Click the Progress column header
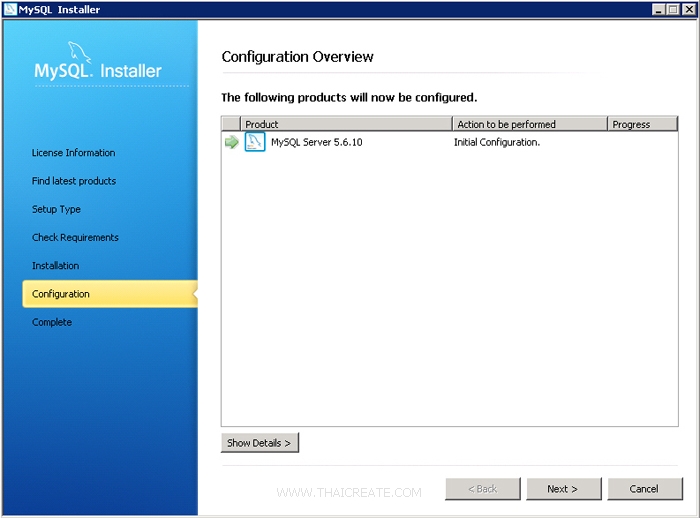The width and height of the screenshot is (700, 518). tap(642, 124)
